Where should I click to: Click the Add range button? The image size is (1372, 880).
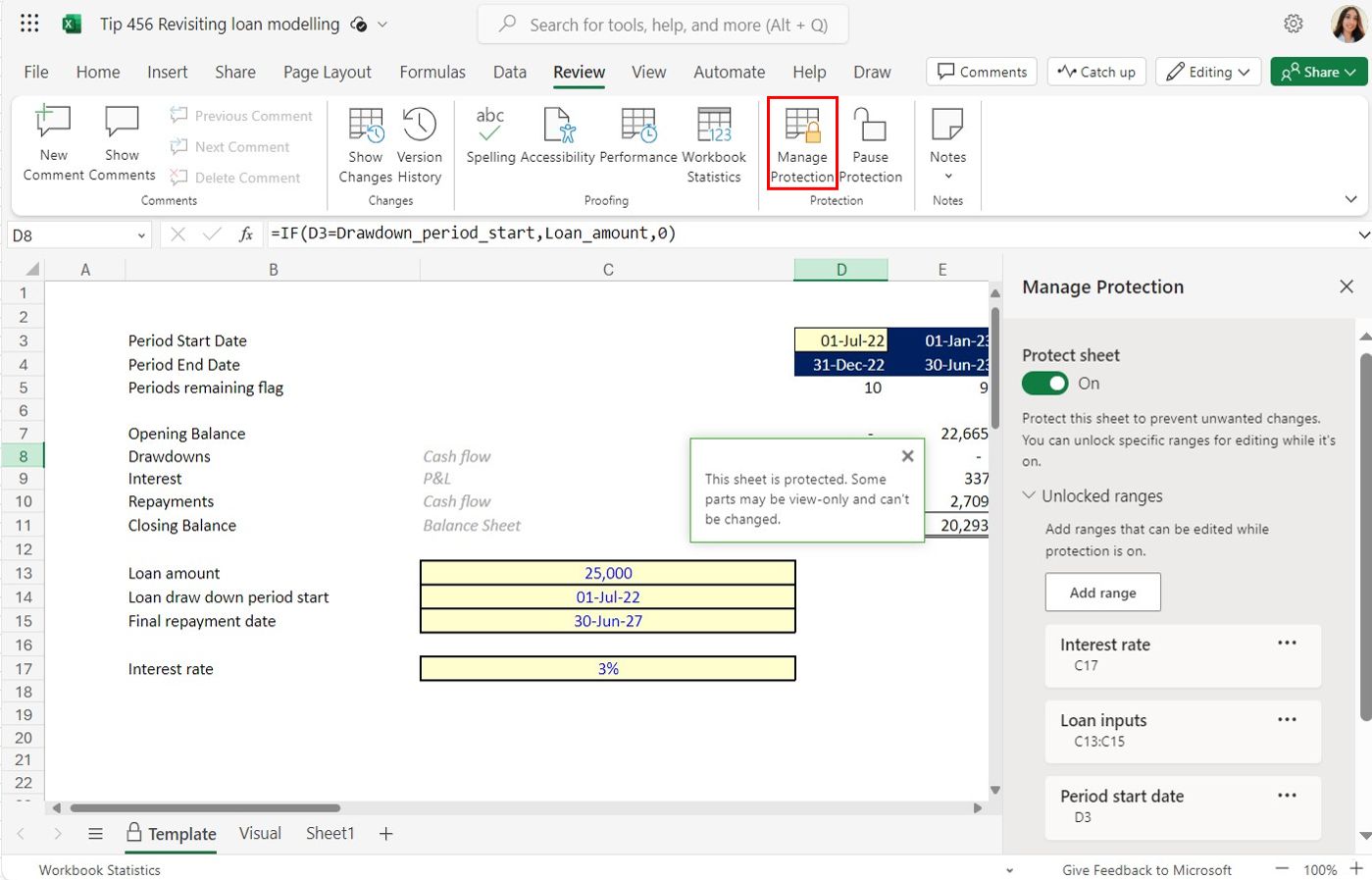click(1102, 593)
